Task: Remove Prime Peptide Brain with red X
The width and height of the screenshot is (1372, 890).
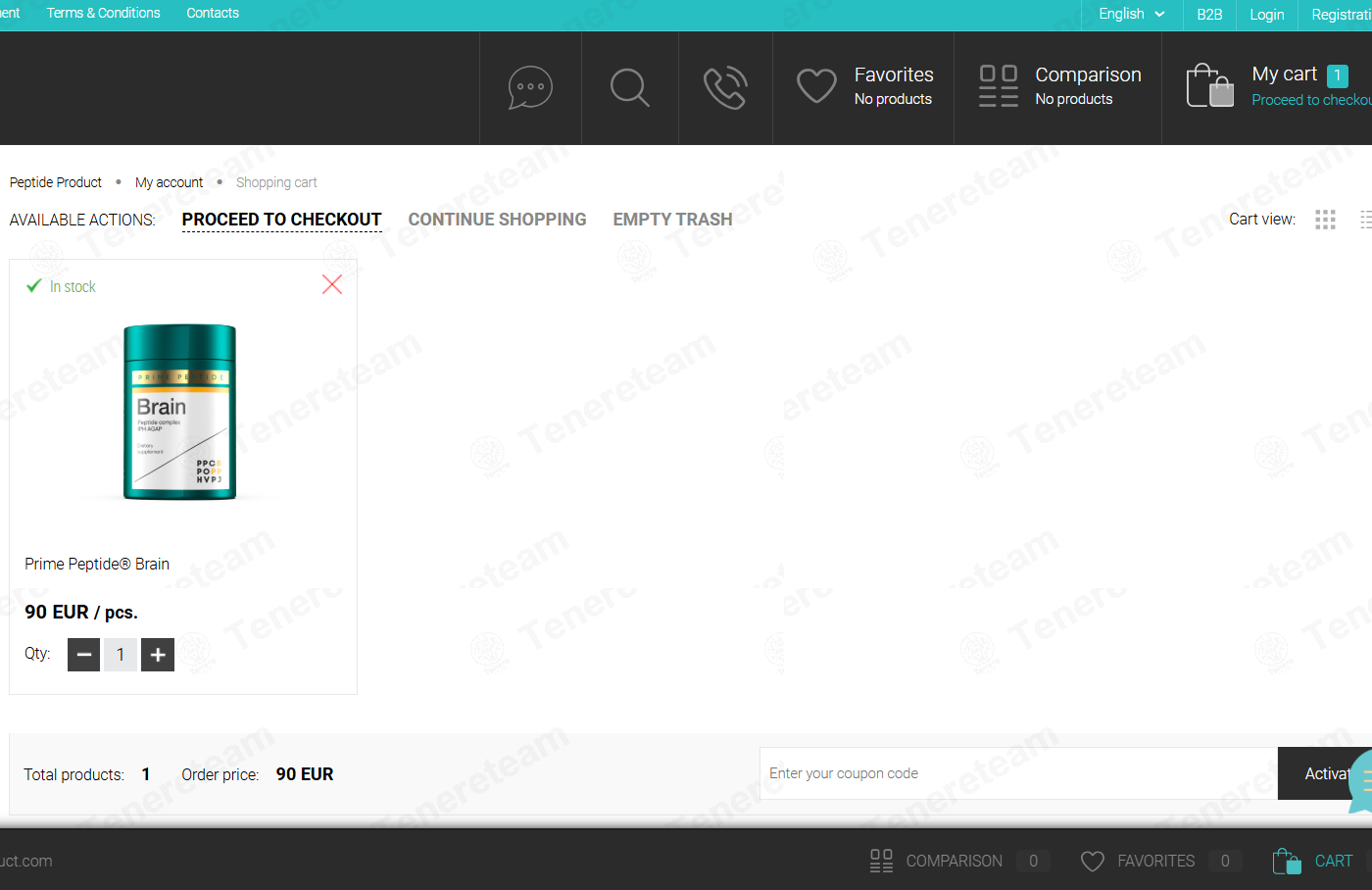Action: pyautogui.click(x=332, y=284)
